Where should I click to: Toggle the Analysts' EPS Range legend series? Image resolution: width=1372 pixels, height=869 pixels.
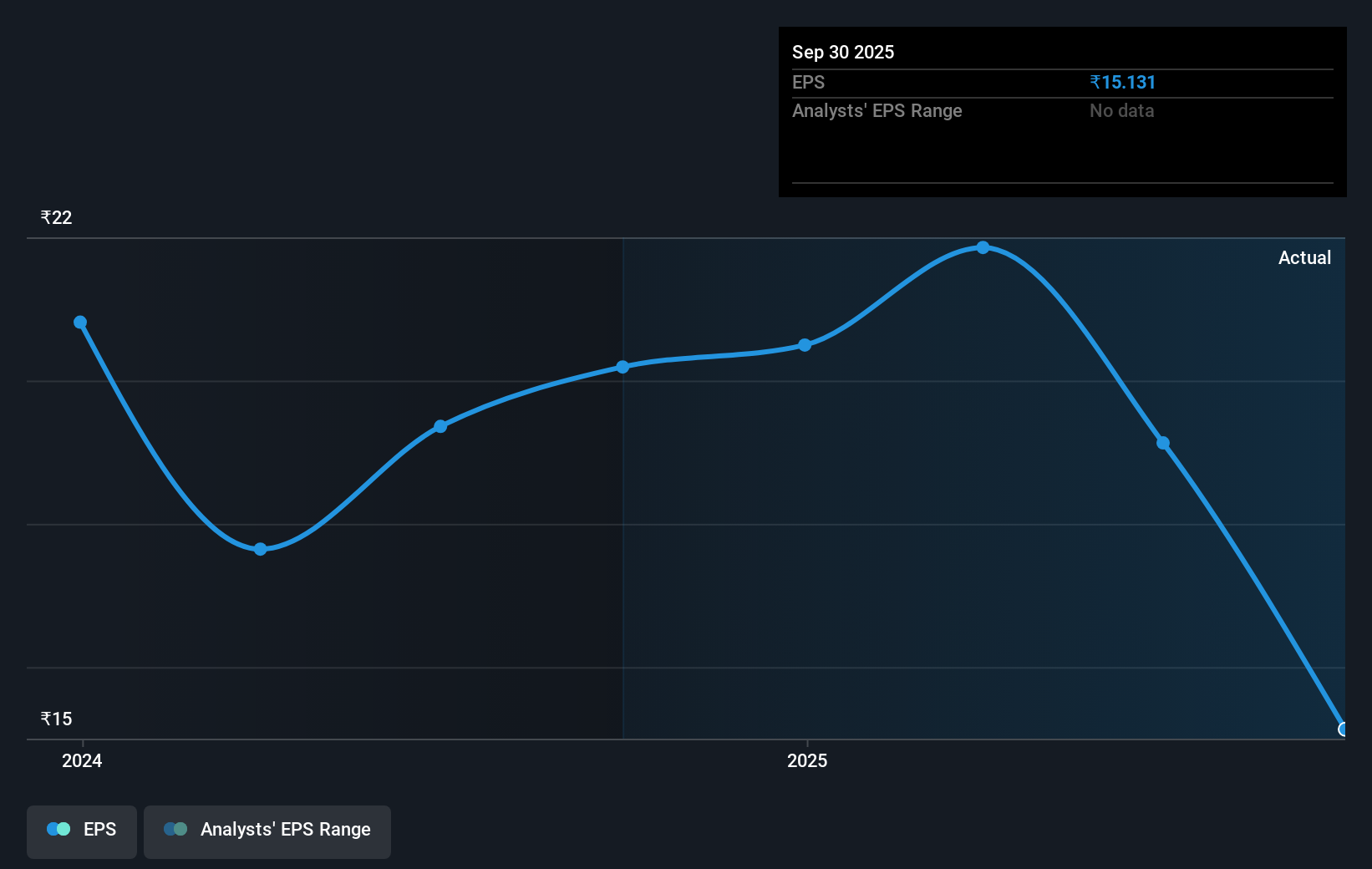click(x=267, y=831)
